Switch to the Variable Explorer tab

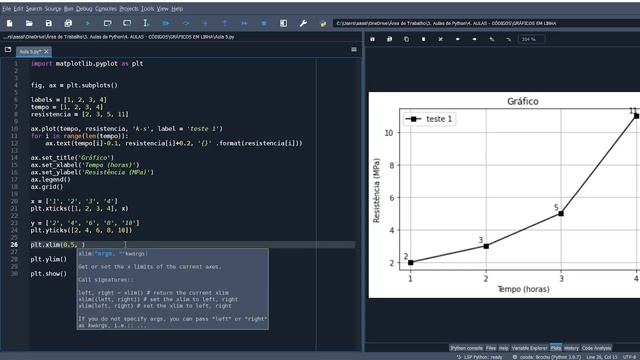(529, 348)
